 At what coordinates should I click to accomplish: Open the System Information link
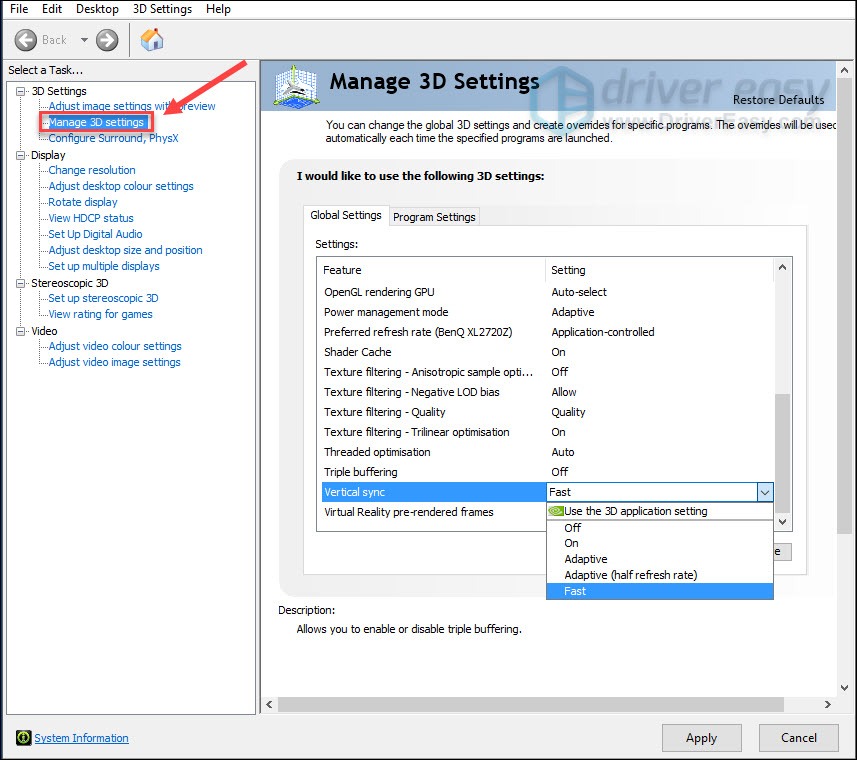pyautogui.click(x=81, y=738)
